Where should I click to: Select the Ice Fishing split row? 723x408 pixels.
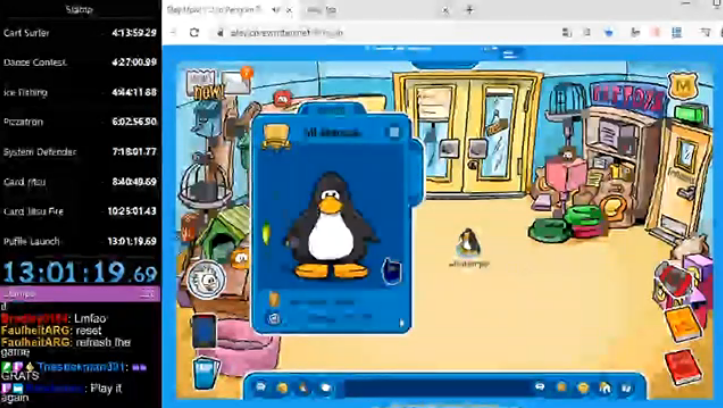click(80, 92)
